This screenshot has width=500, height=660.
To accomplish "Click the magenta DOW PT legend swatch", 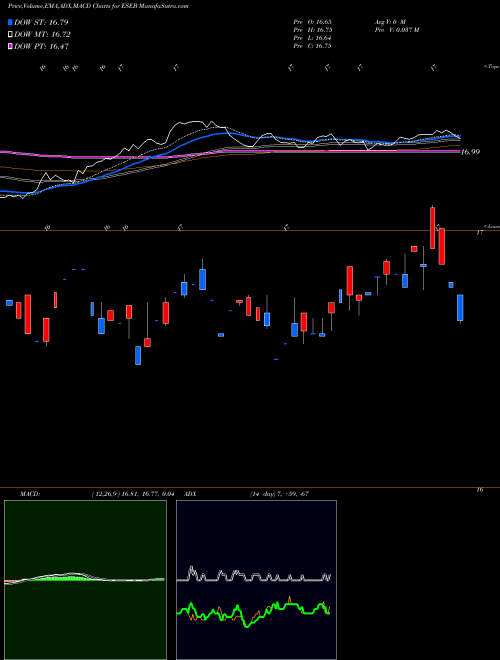I will coord(10,46).
